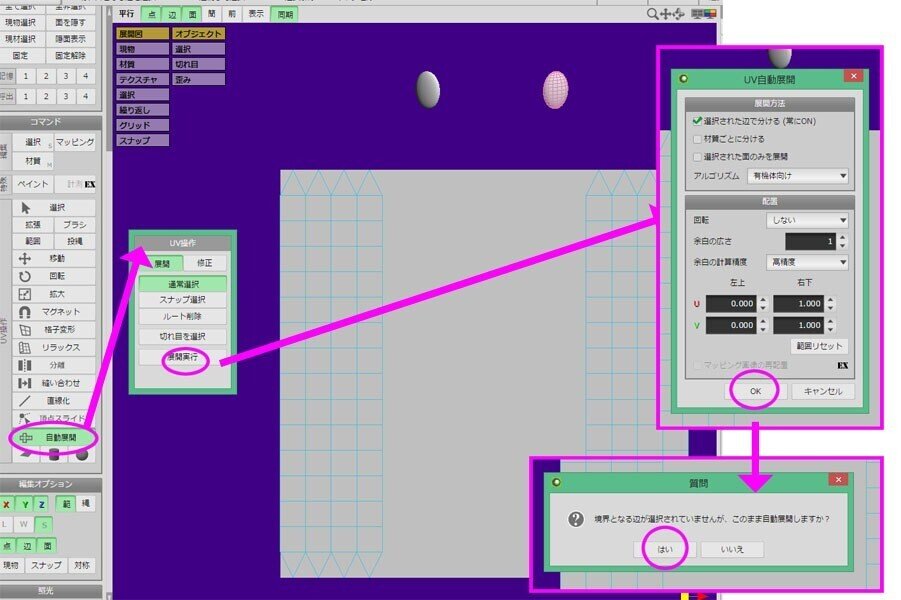
Task: Choose the 回転 rotate tool
Action: 53,276
